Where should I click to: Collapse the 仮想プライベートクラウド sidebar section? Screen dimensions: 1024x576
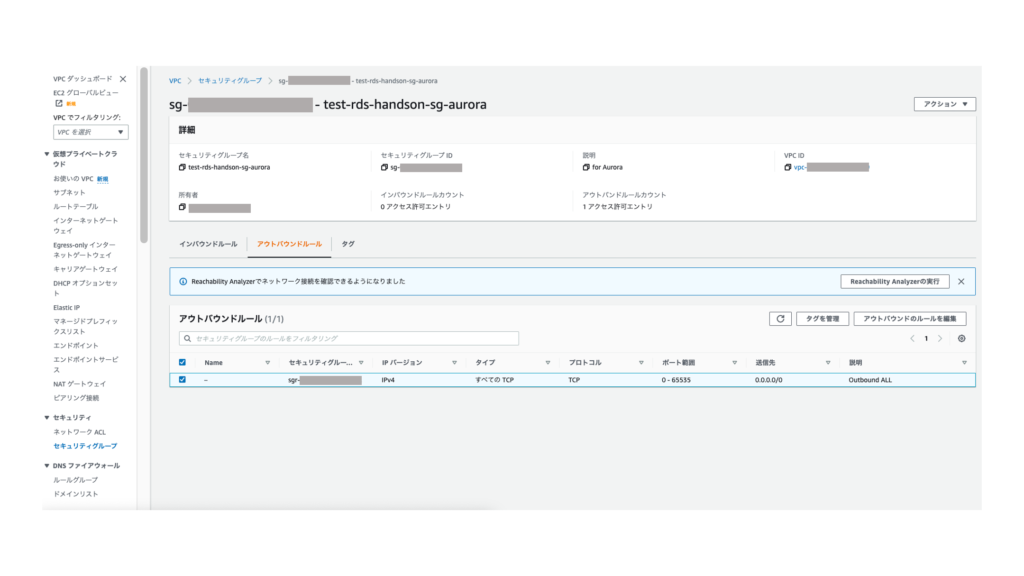pos(47,154)
